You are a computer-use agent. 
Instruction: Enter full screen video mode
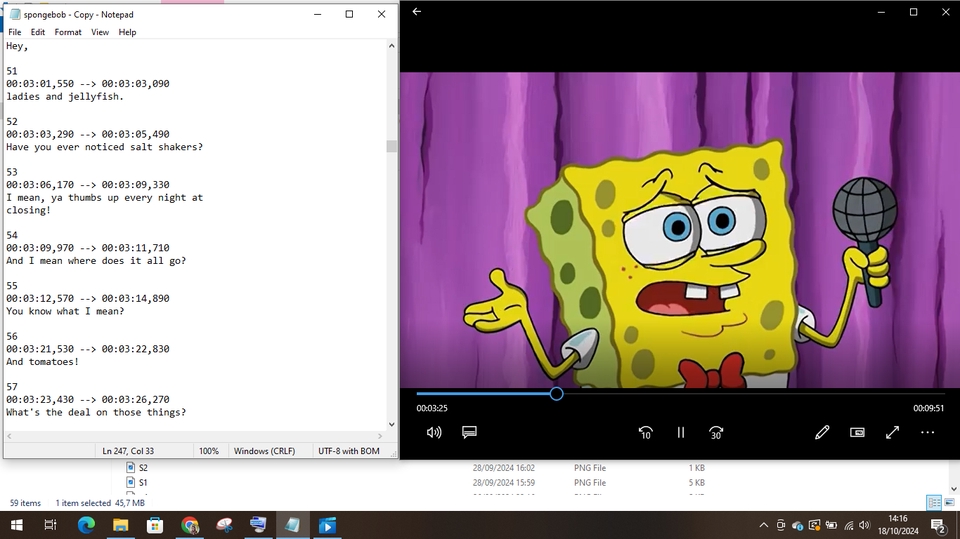point(892,432)
